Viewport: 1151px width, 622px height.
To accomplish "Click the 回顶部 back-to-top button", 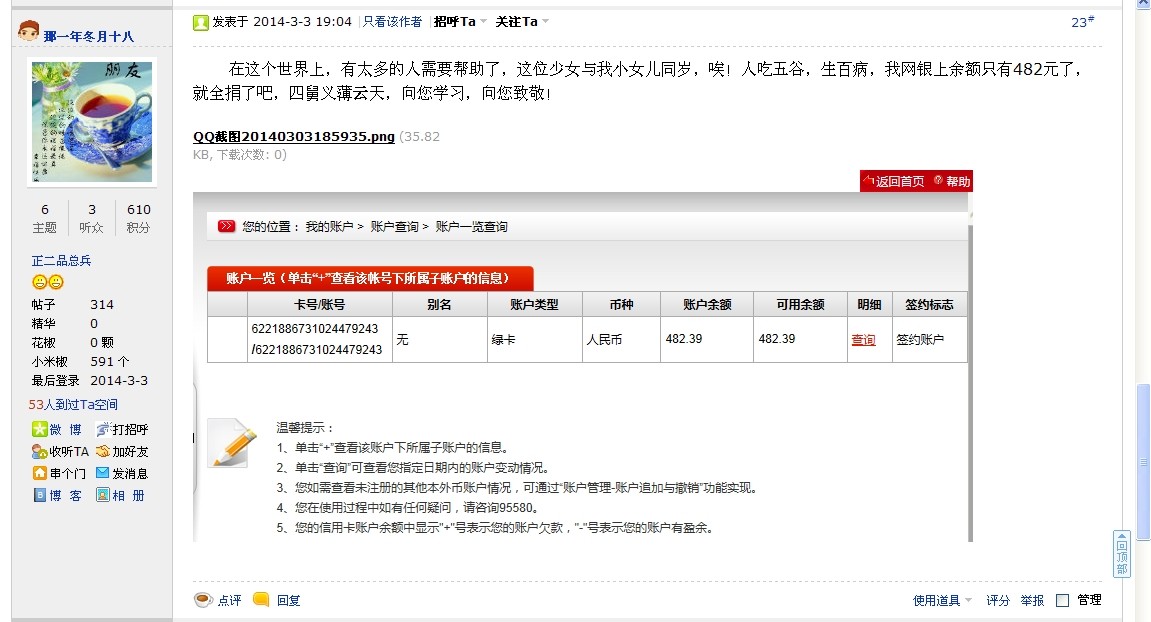I will tap(1122, 554).
